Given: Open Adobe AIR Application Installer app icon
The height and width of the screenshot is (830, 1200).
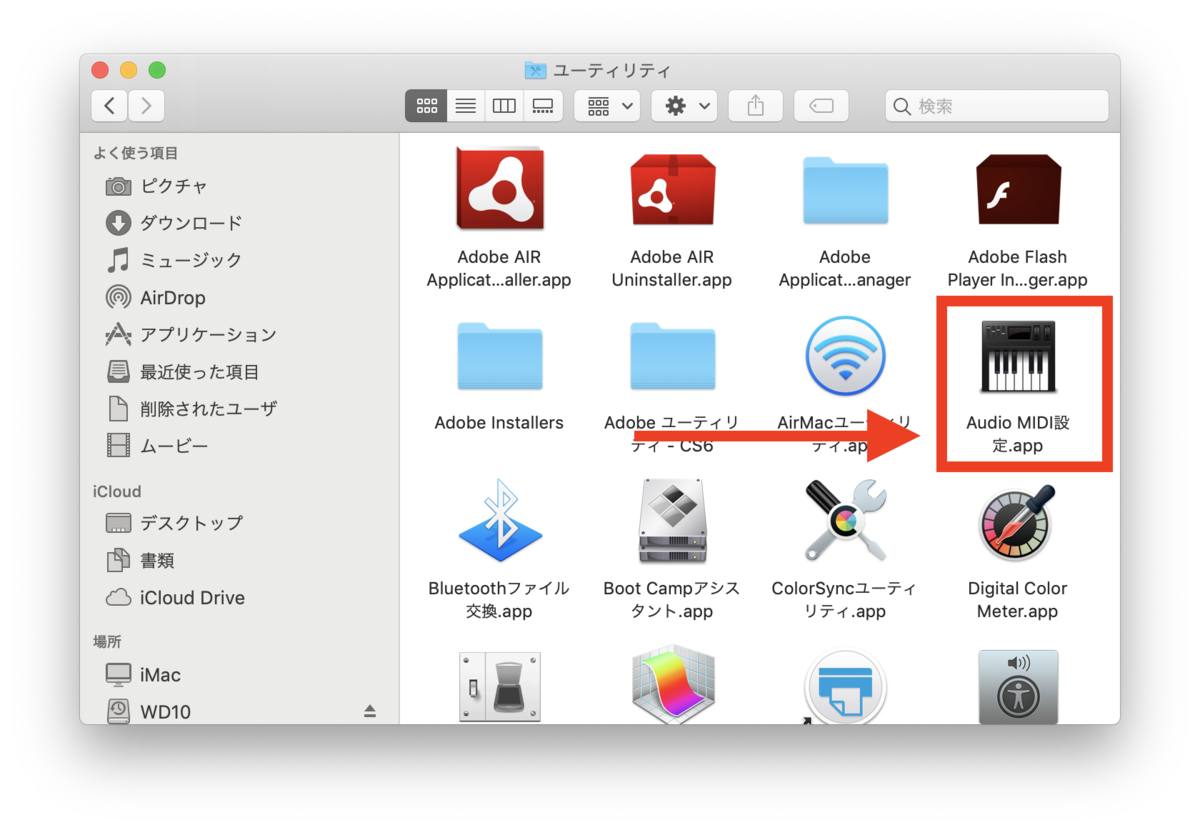Looking at the screenshot, I should tap(499, 190).
